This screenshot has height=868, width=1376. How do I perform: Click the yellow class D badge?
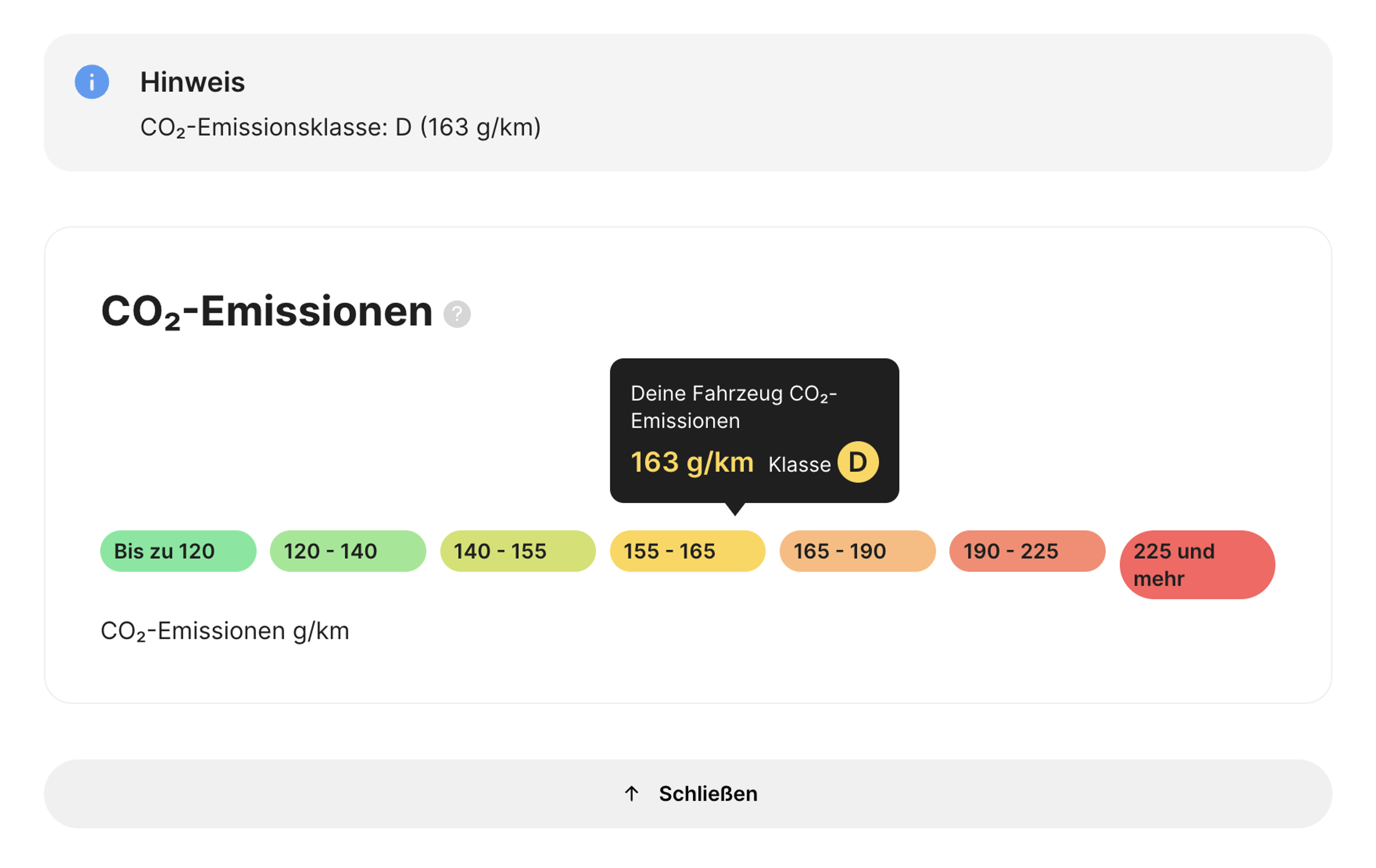[858, 462]
